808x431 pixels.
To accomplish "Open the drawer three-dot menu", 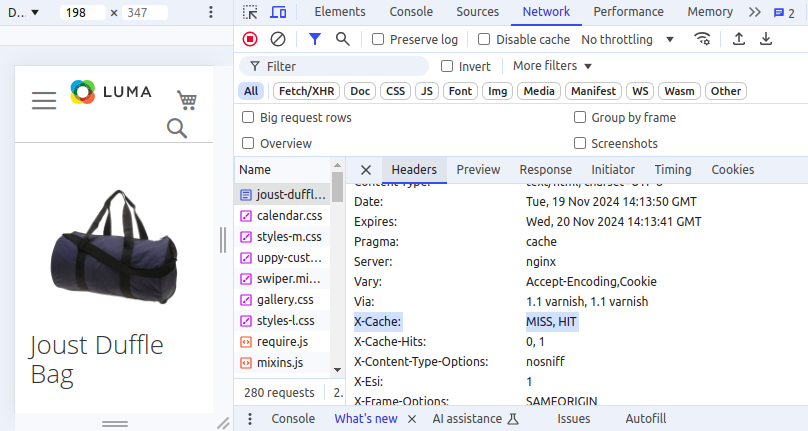I will pos(250,419).
